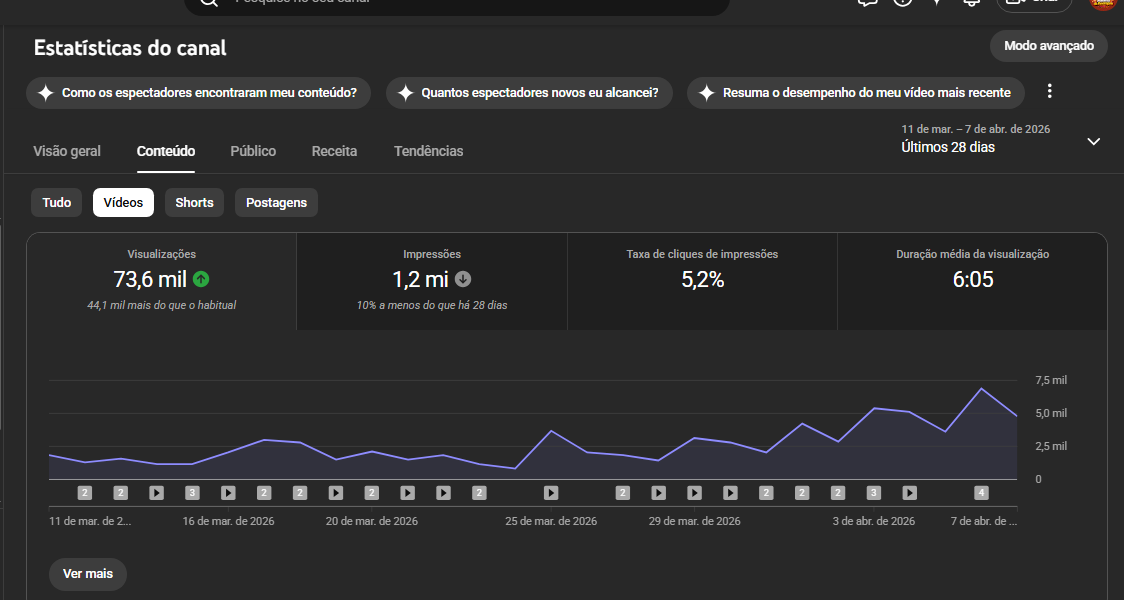Click the number 3 marker above 3 de abr. de 2026
This screenshot has width=1124, height=600.
873,493
